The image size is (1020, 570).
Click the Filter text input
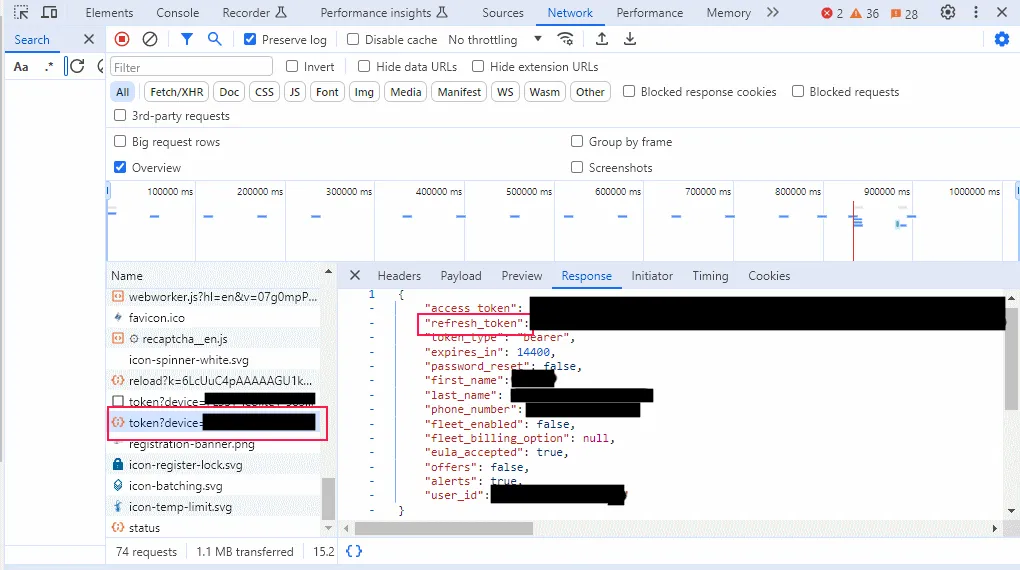pyautogui.click(x=191, y=66)
